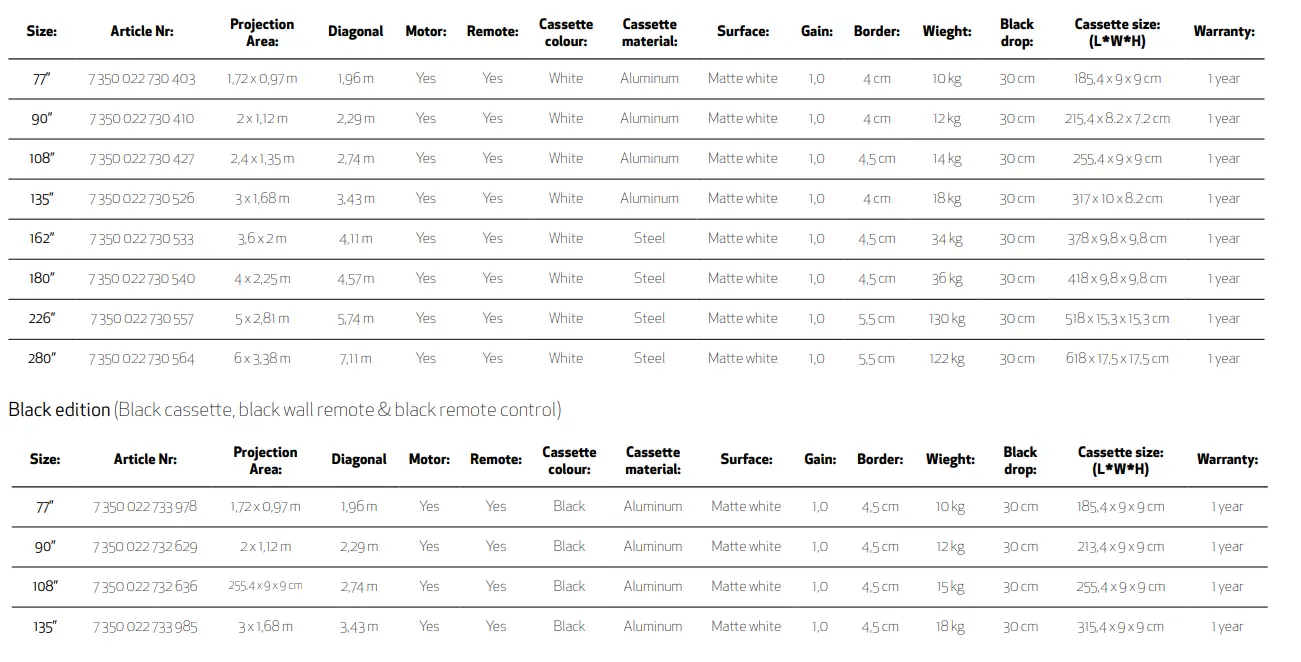Screen dimensions: 1301x662
Task: Click the Warranty header in top table
Action: tap(1224, 31)
